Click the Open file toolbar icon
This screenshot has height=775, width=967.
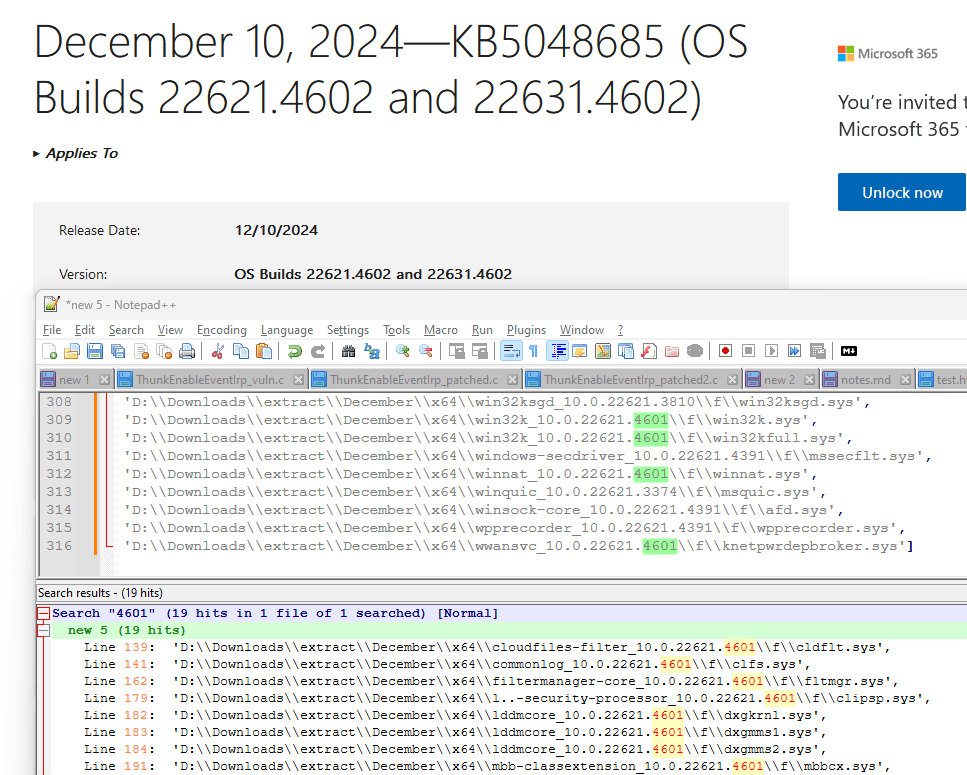(x=72, y=351)
